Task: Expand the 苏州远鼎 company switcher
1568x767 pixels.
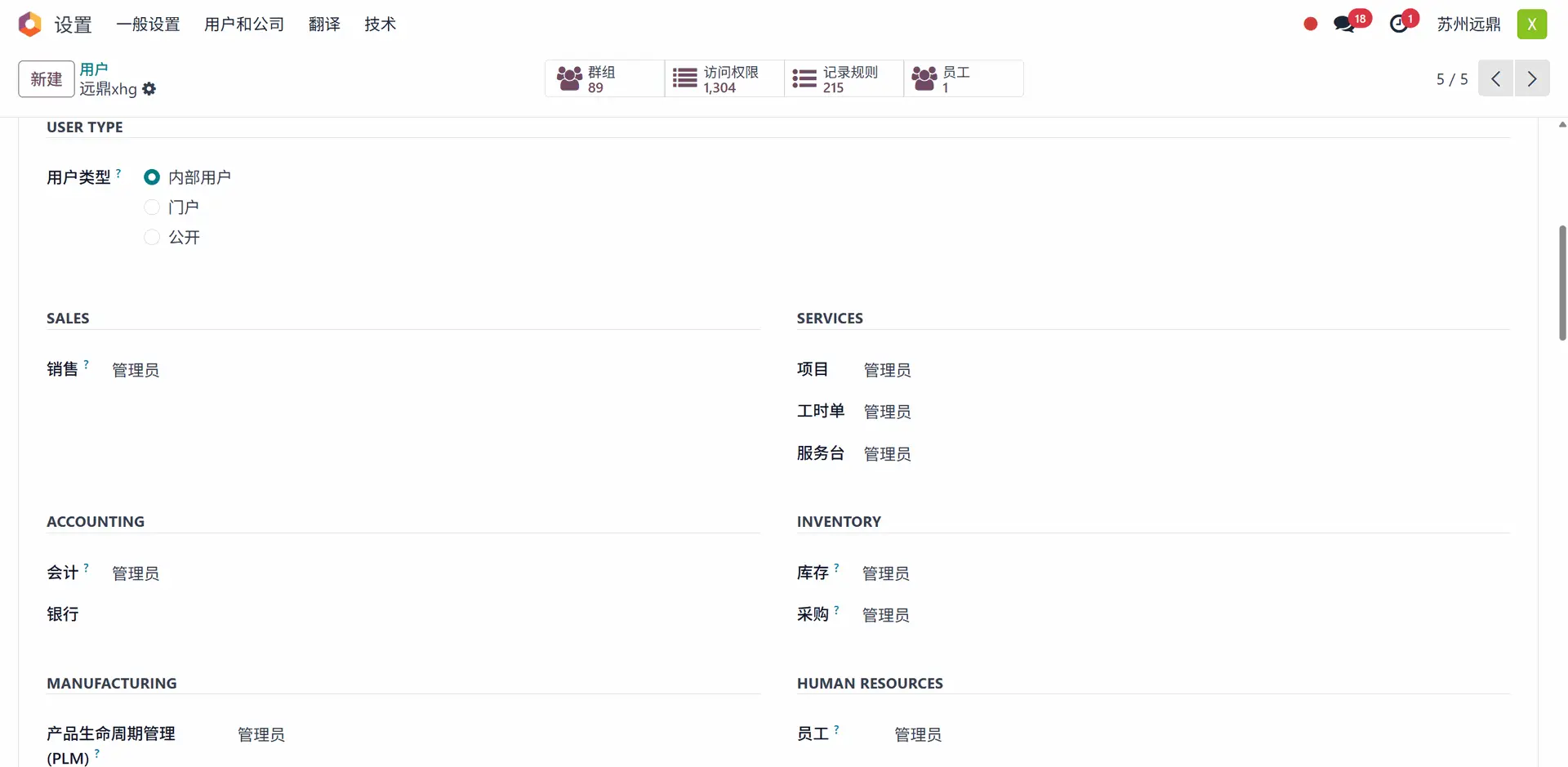Action: (x=1468, y=25)
